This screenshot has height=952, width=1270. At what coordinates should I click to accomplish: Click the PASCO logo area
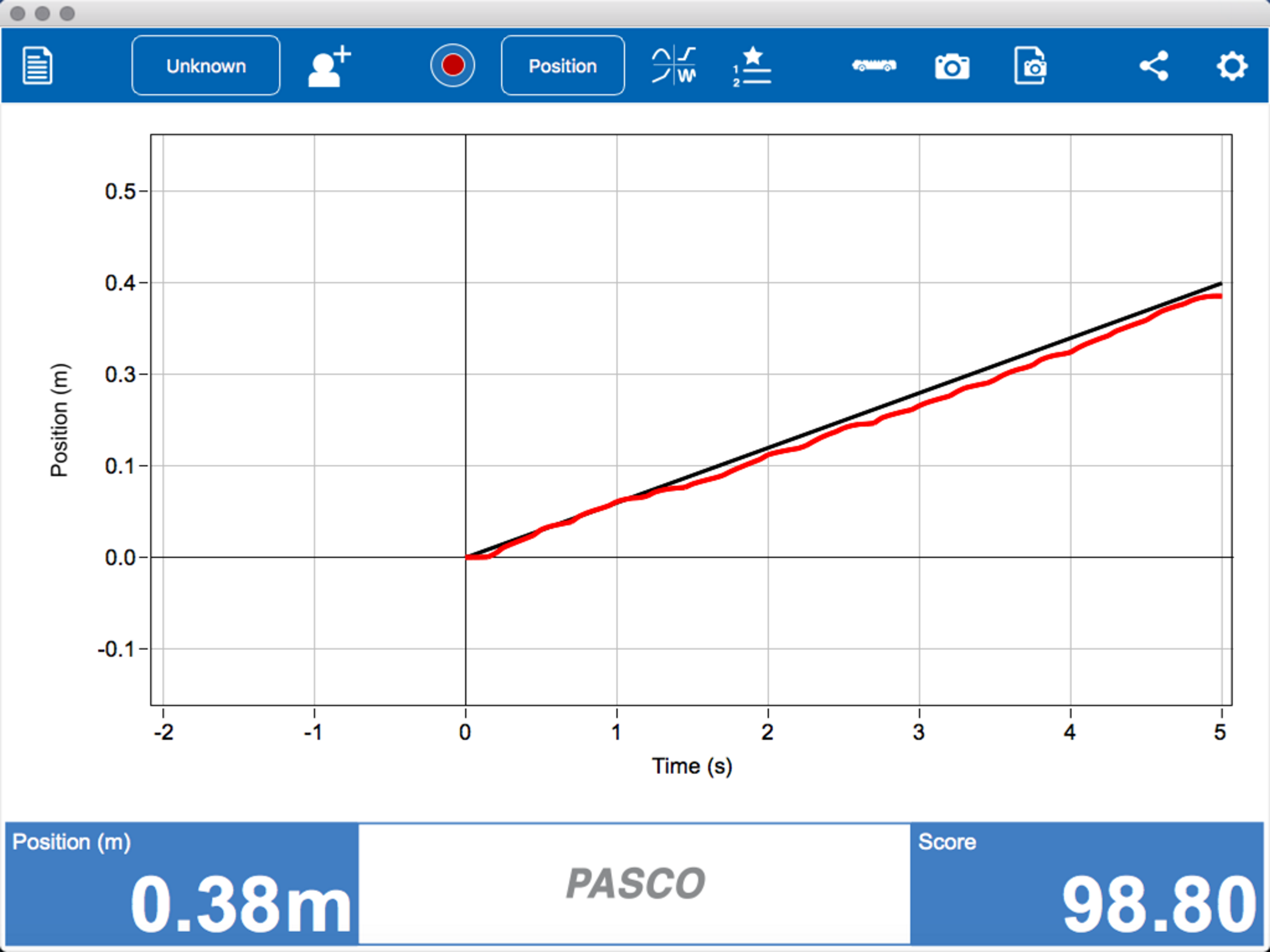[635, 883]
